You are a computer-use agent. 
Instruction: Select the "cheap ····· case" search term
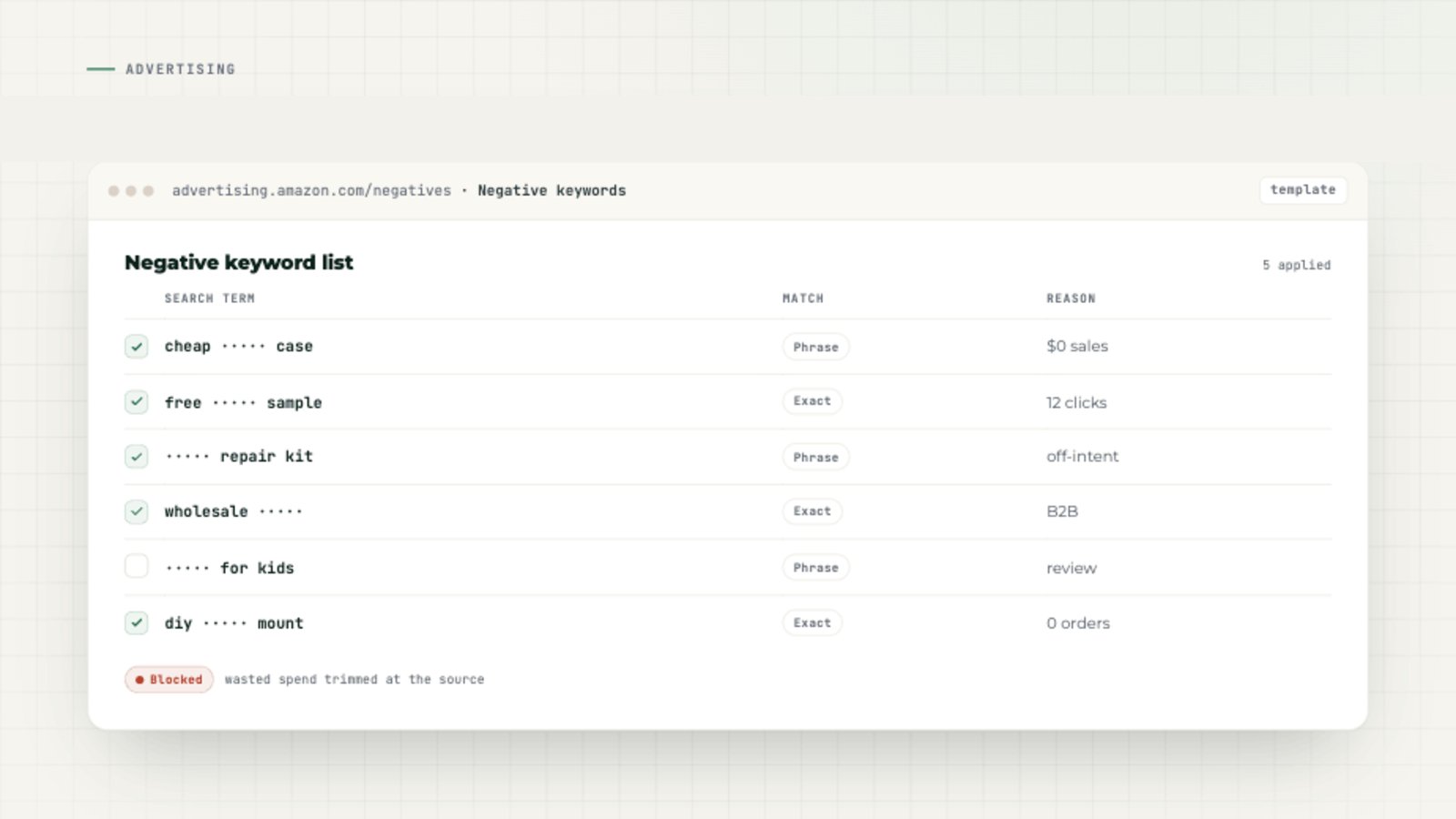point(238,347)
